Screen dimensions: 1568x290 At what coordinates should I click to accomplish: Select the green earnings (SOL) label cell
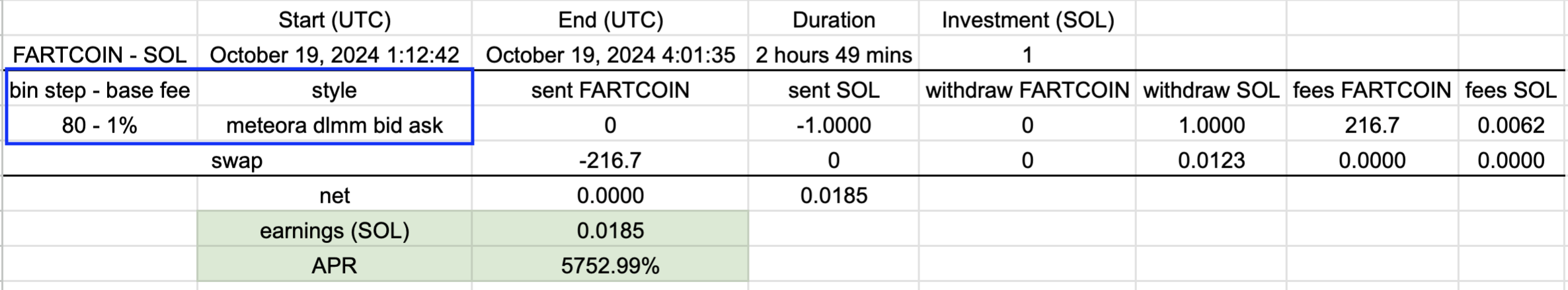pos(334,230)
